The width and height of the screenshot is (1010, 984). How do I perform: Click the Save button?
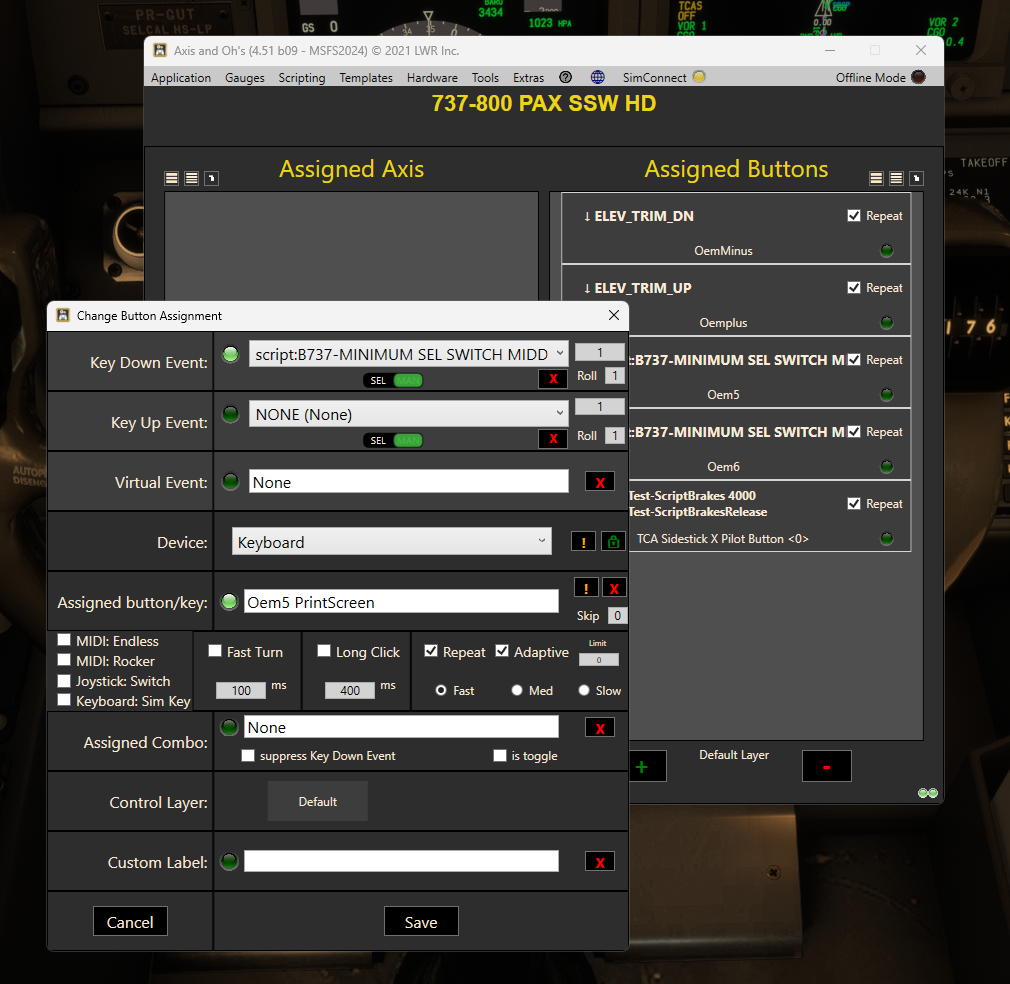[421, 922]
